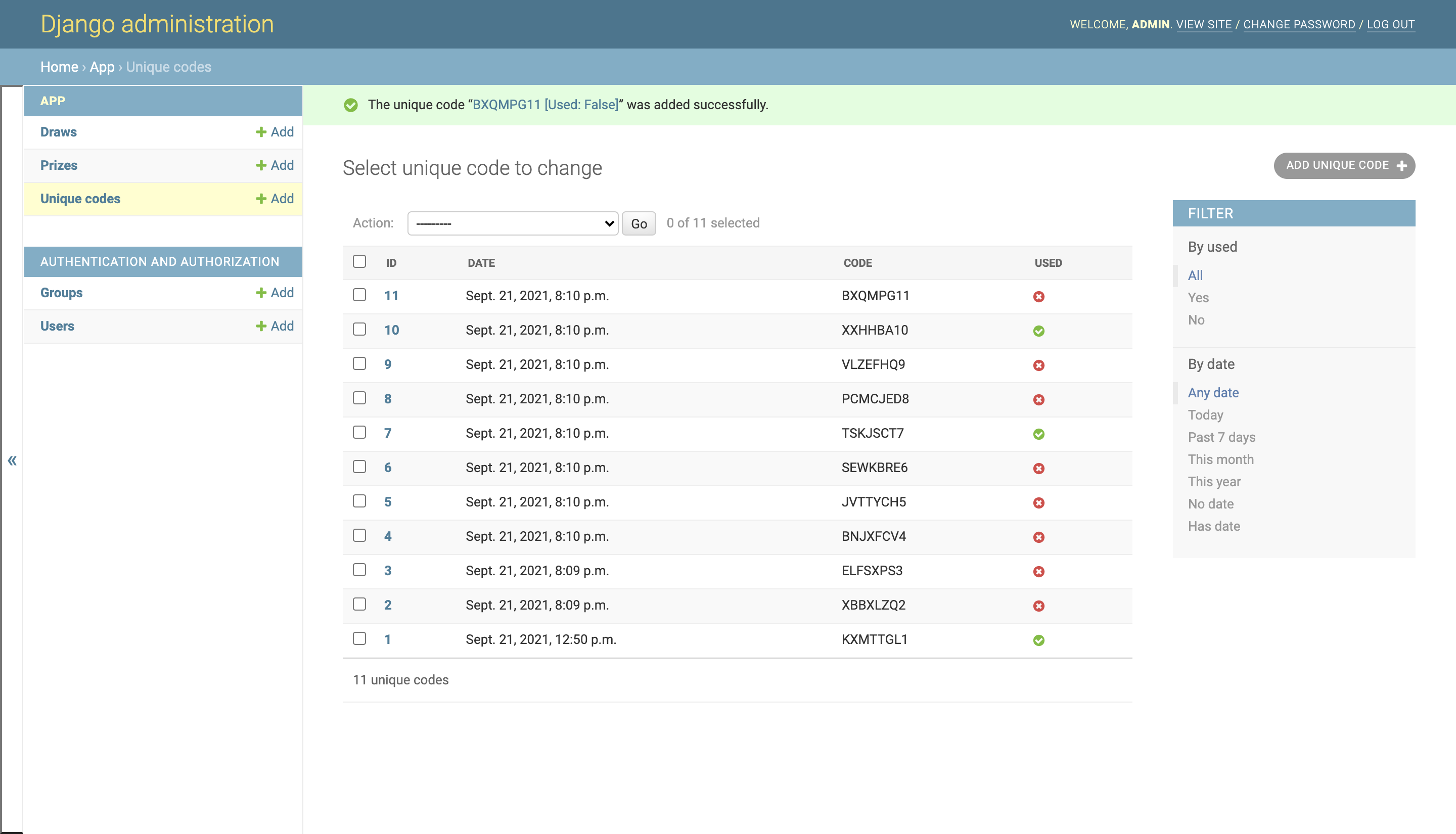This screenshot has width=1456, height=834.
Task: Click the plus icon in the Groups row
Action: pos(261,293)
